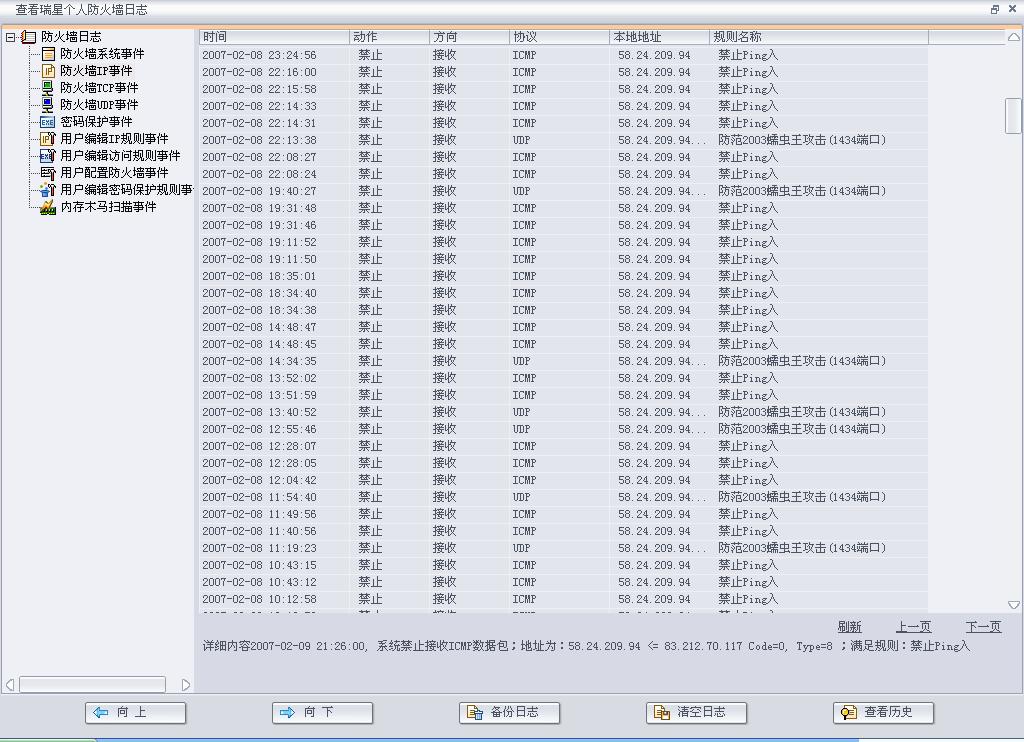
Task: Select log row 2007-02-08 10:12:58
Action: click(x=564, y=599)
